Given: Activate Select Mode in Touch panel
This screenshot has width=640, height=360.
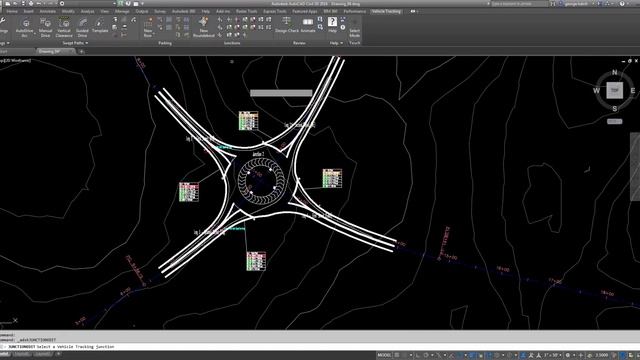Looking at the screenshot, I should 354,28.
